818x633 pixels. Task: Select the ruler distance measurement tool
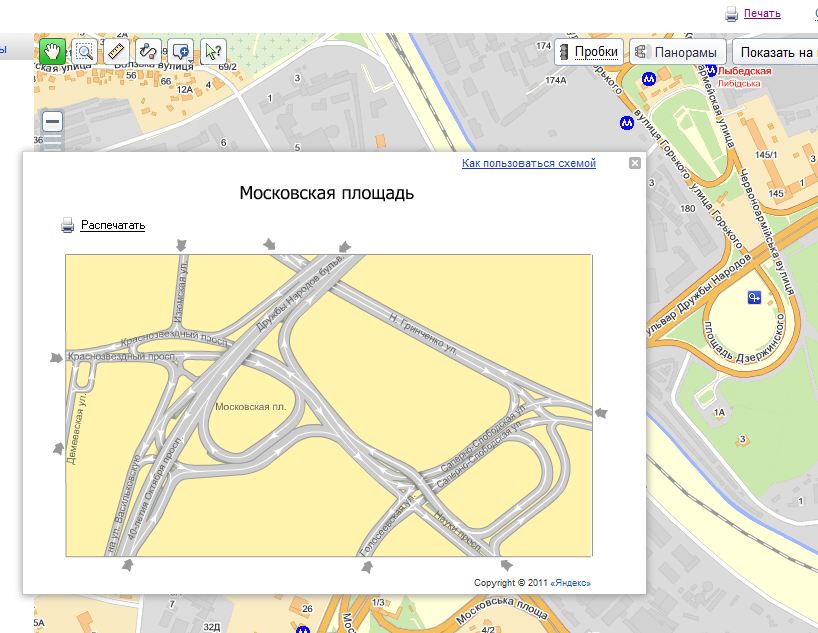pos(116,50)
